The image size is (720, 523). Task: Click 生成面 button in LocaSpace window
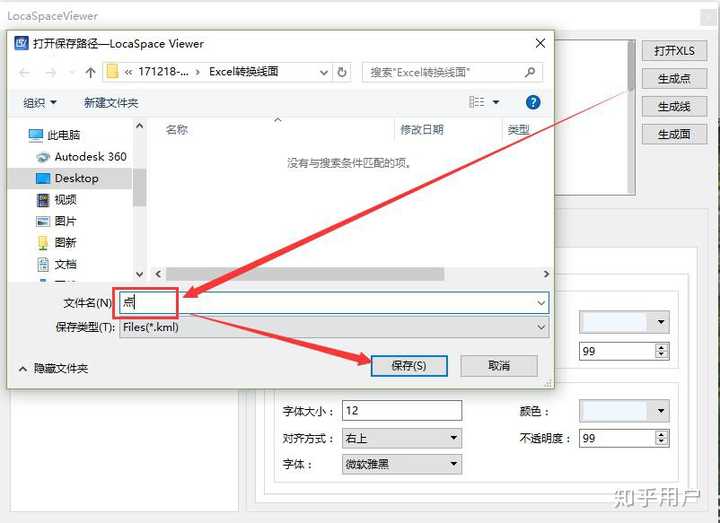pyautogui.click(x=674, y=135)
